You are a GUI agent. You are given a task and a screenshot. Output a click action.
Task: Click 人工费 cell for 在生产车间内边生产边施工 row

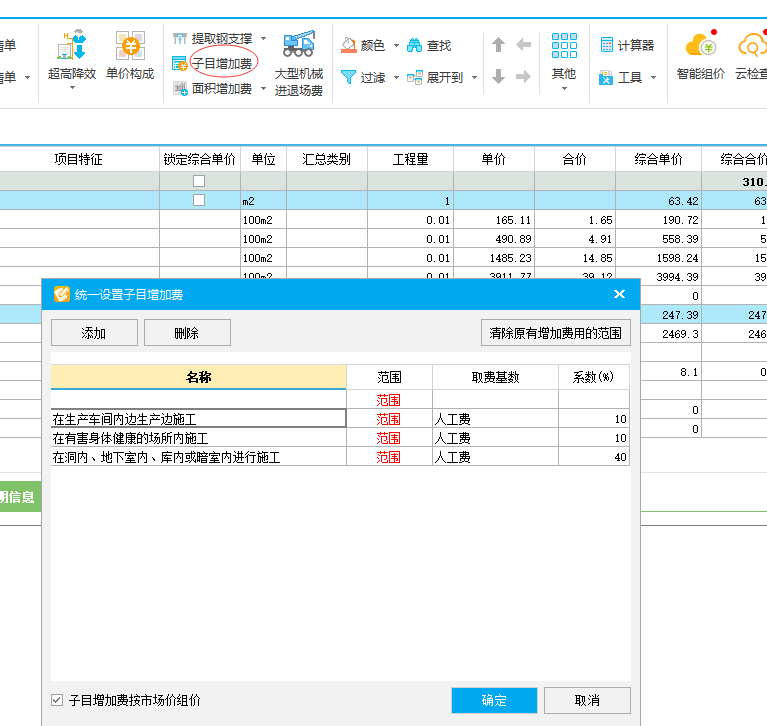click(x=495, y=419)
